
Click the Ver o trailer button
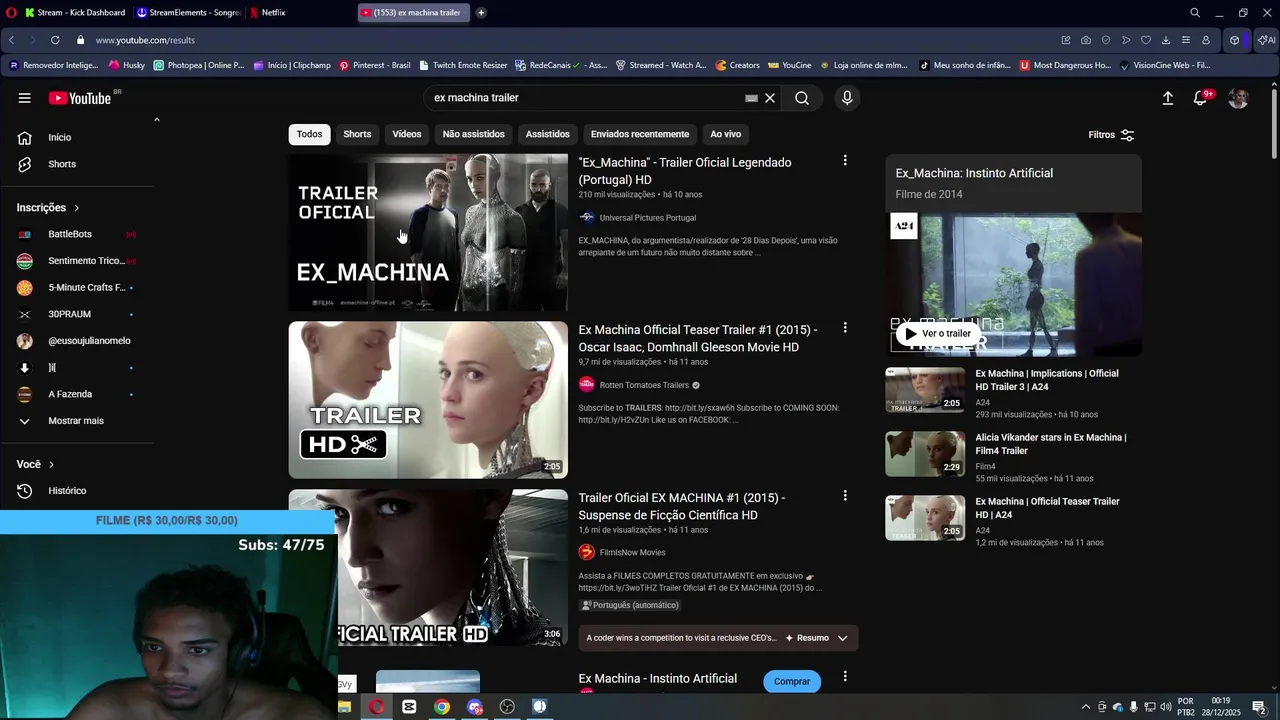[x=938, y=333]
